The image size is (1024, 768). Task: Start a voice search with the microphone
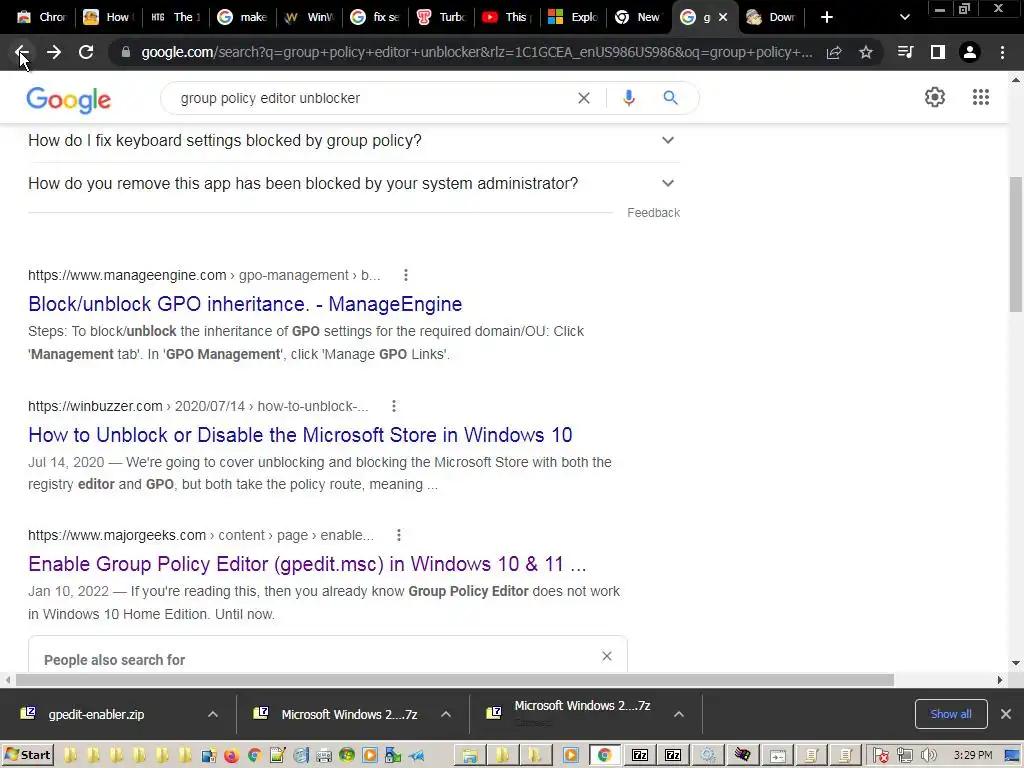(628, 98)
